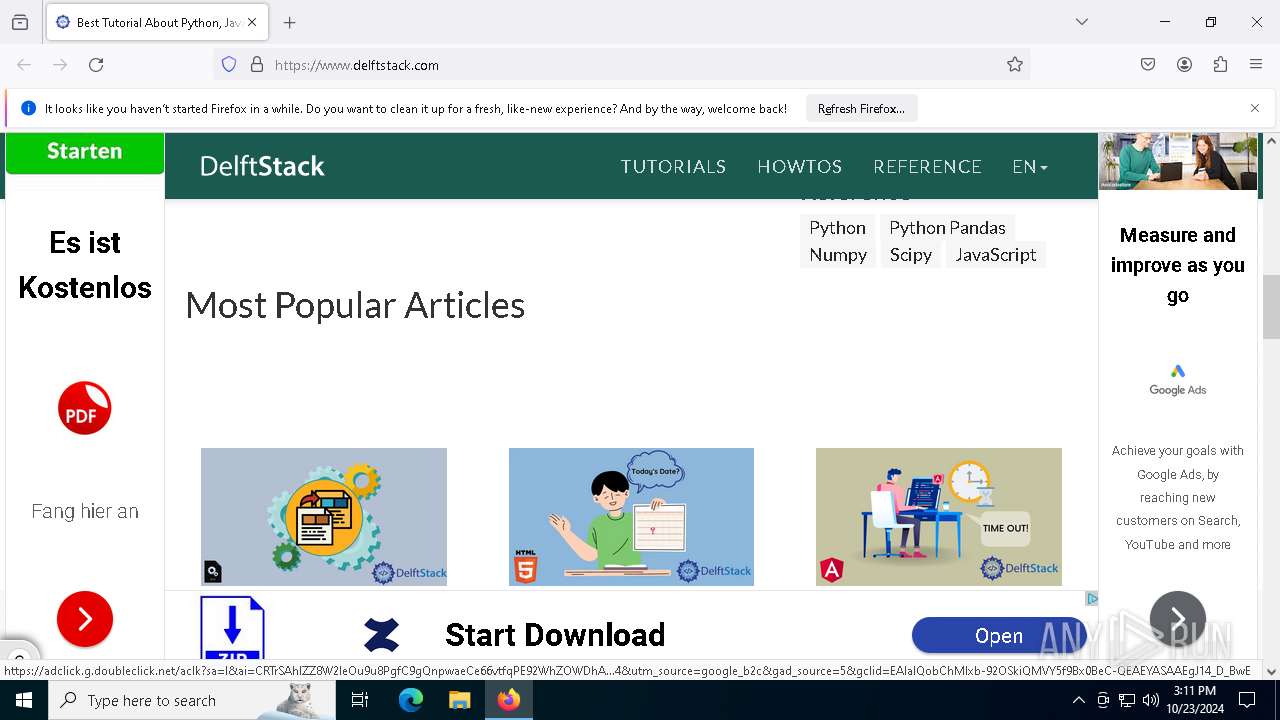Open HOWTOS navigation menu
Screen dimensions: 1280x720
pyautogui.click(x=800, y=167)
